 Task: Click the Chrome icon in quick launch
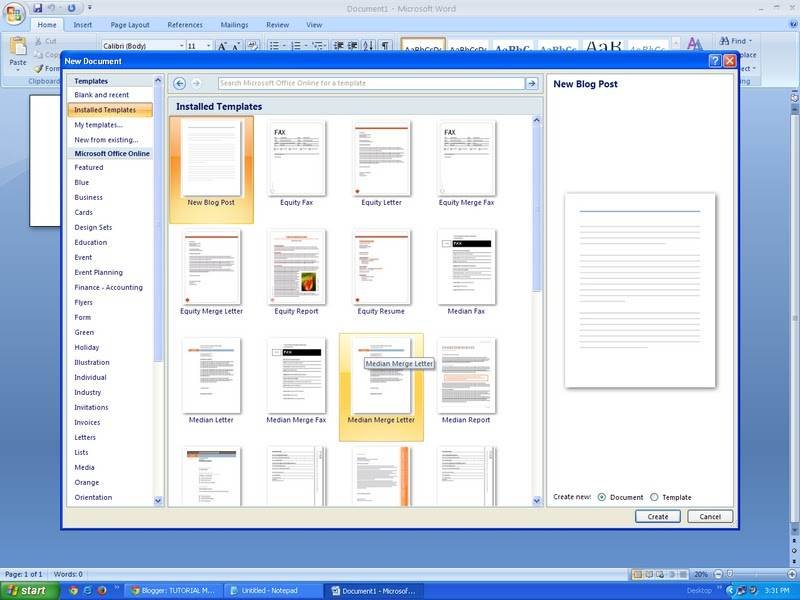[73, 590]
